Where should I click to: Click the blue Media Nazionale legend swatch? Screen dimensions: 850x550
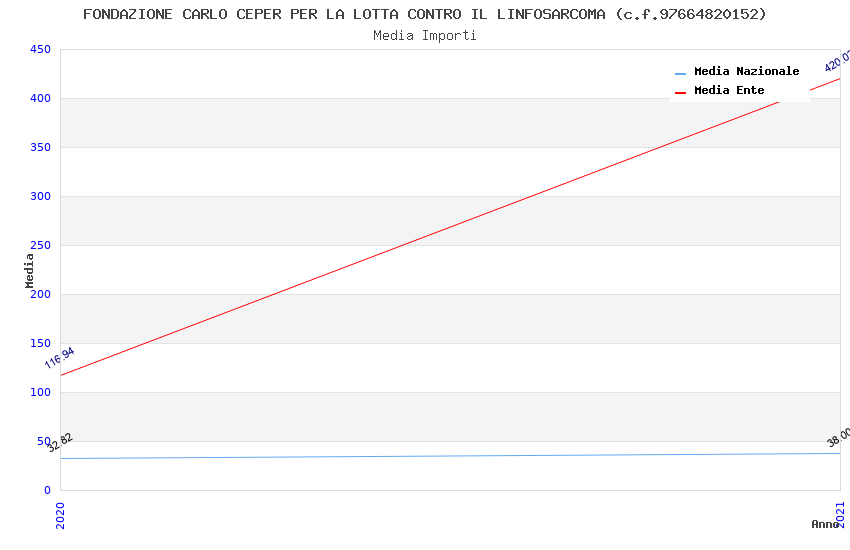680,73
